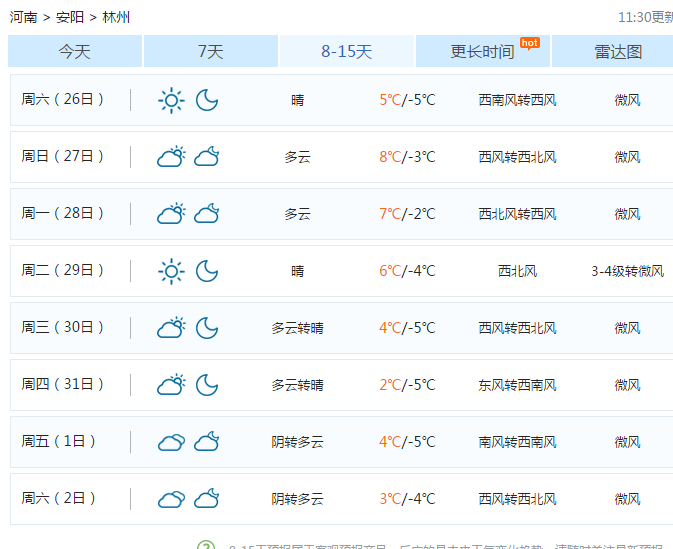Switch to the 雷达图 radar tab
The height and width of the screenshot is (549, 673).
point(617,52)
